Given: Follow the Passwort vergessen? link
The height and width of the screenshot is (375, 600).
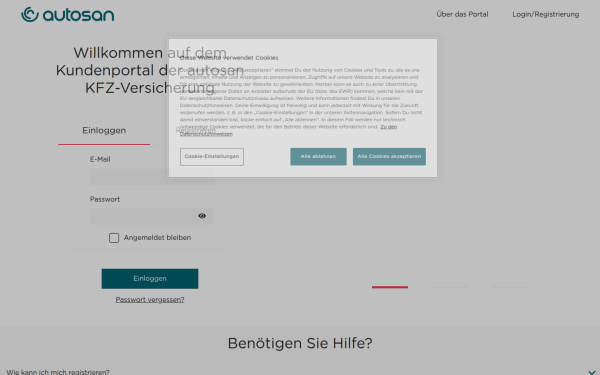Looking at the screenshot, I should (x=150, y=300).
